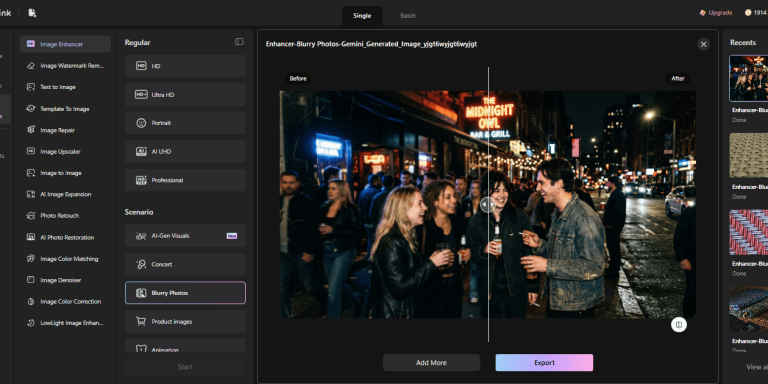Click the Before label on preview
The height and width of the screenshot is (384, 768).
298,78
